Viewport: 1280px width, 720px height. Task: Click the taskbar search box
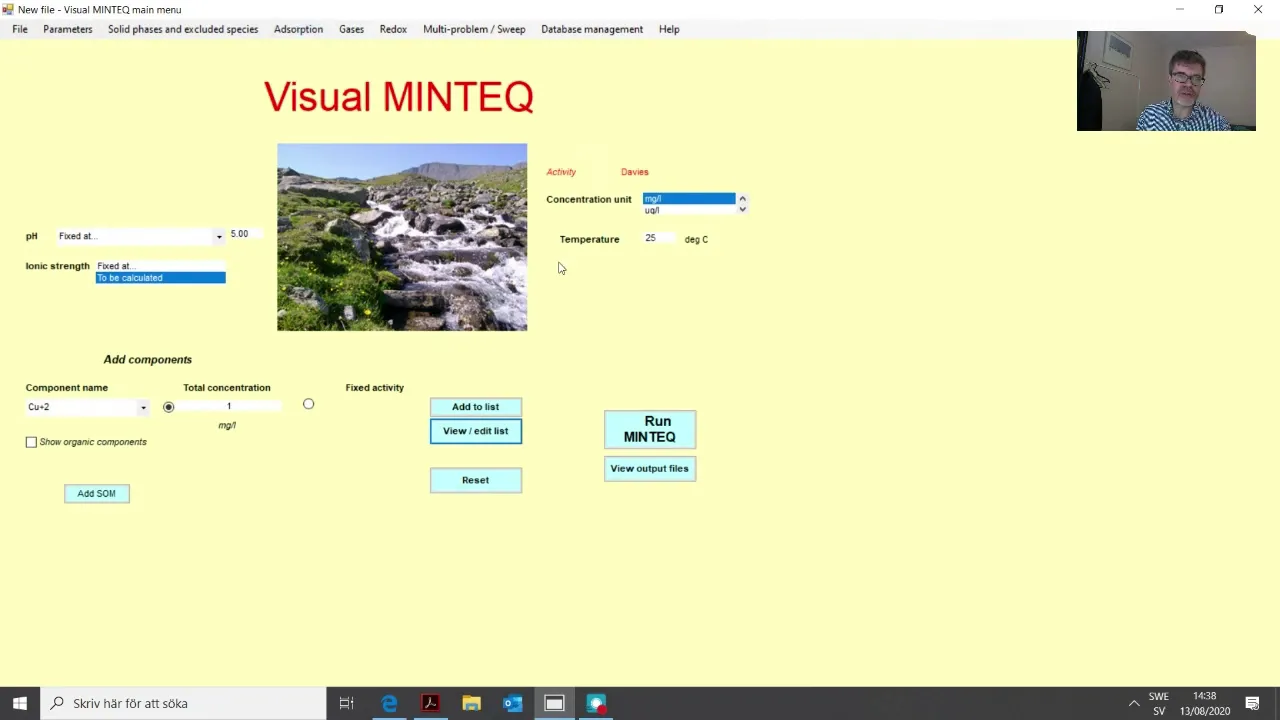click(183, 703)
